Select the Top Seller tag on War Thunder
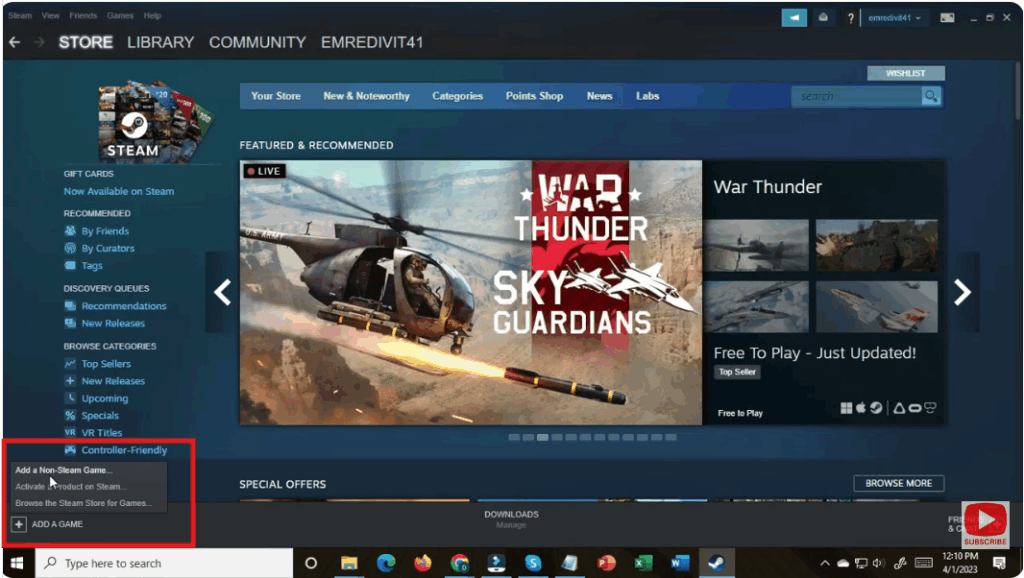The height and width of the screenshot is (578, 1024). [736, 371]
